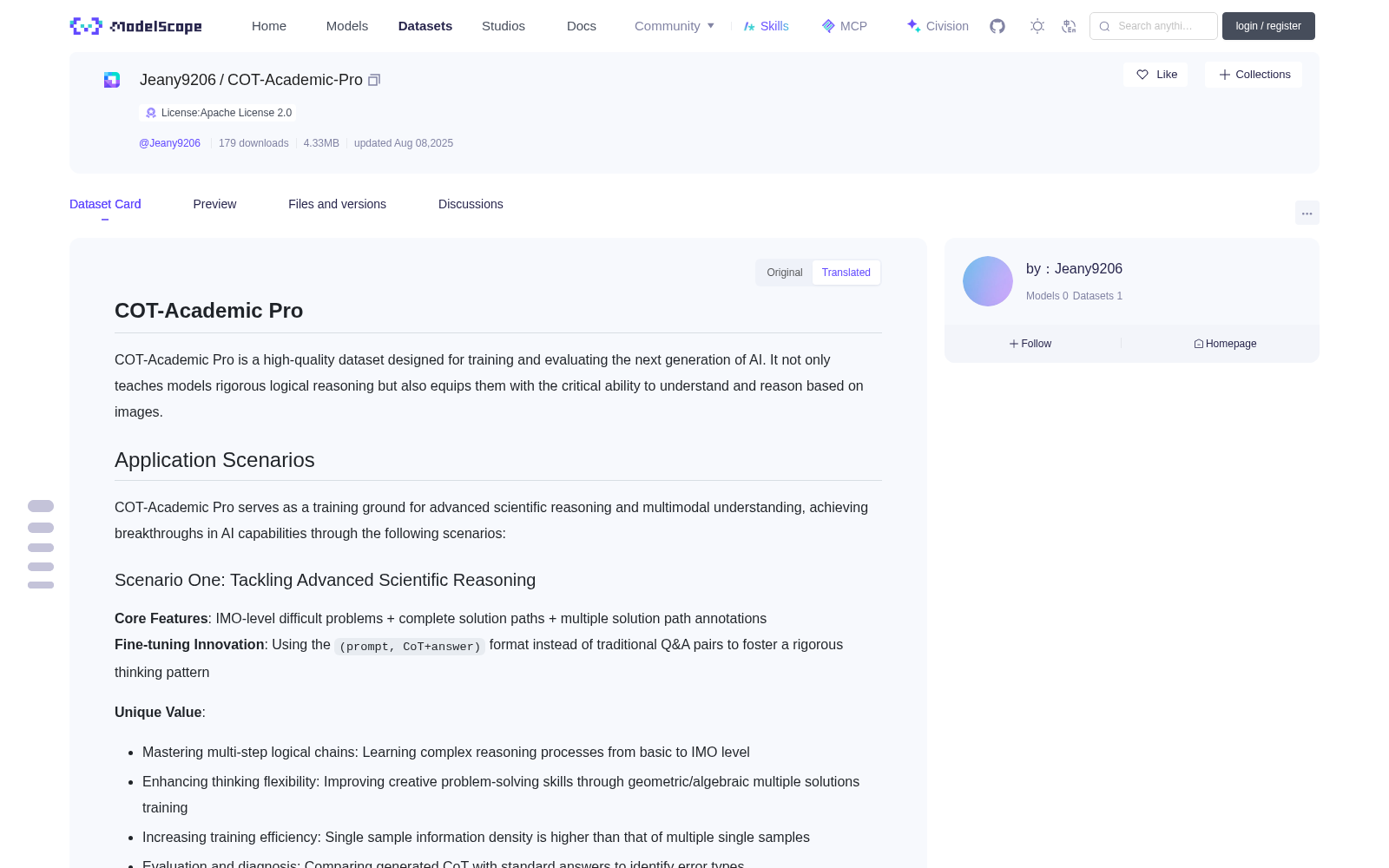Click the "Models 0" stat
Screen dimensions: 1389x868
tap(1047, 296)
